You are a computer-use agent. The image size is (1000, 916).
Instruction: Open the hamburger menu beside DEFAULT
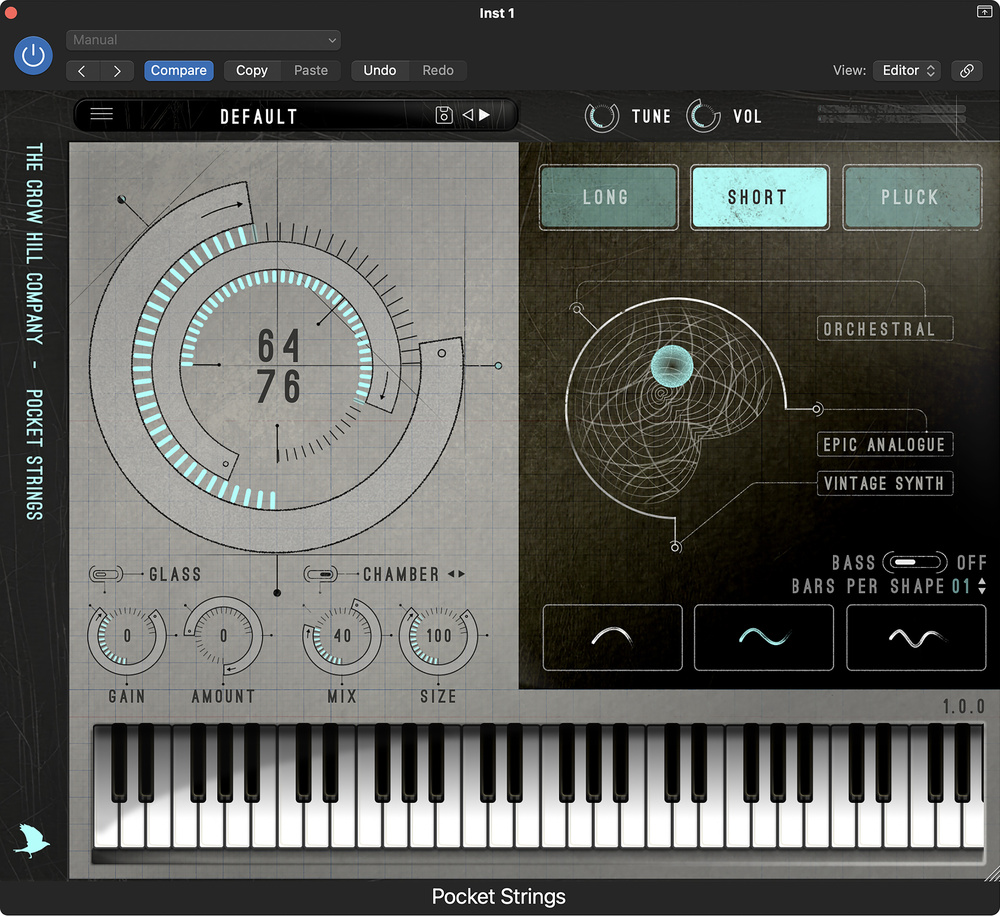(x=101, y=114)
